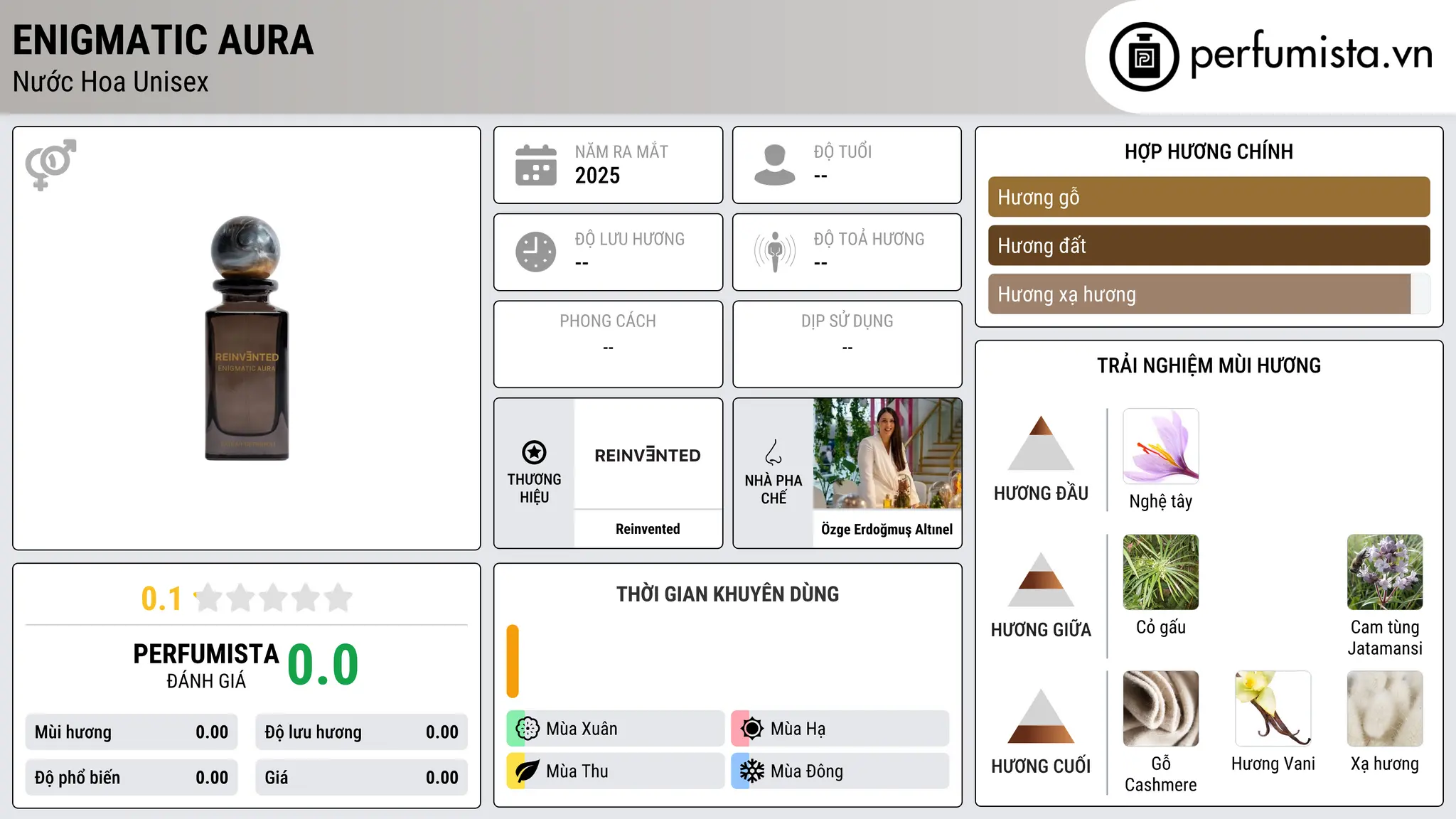Image resolution: width=1456 pixels, height=819 pixels.
Task: Select the Hương đất accord bar
Action: [1209, 245]
